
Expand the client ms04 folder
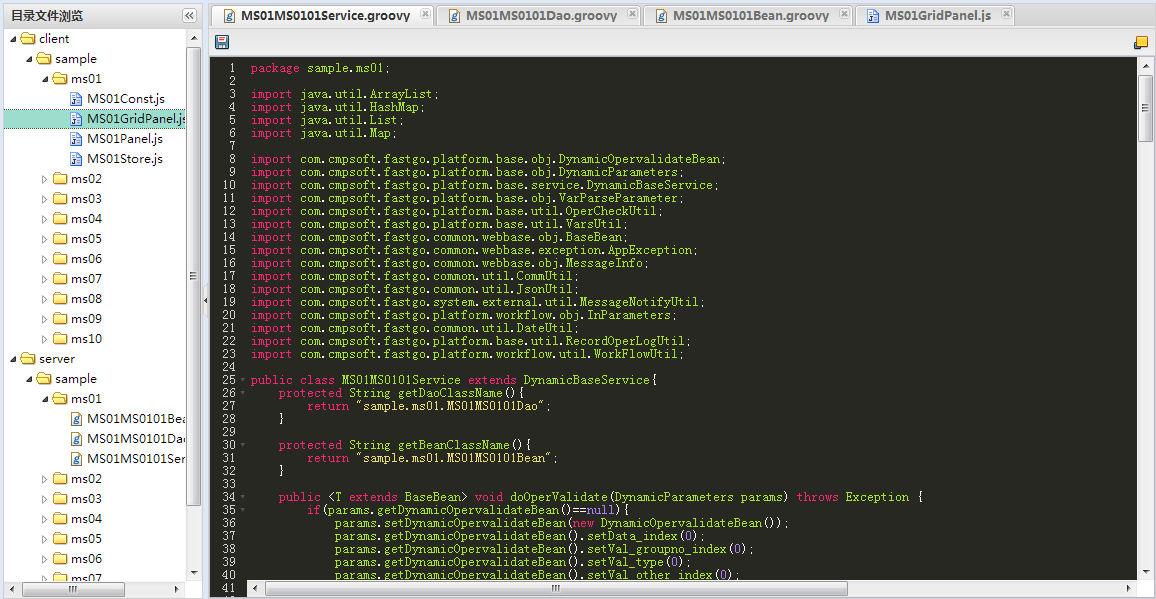(44, 218)
